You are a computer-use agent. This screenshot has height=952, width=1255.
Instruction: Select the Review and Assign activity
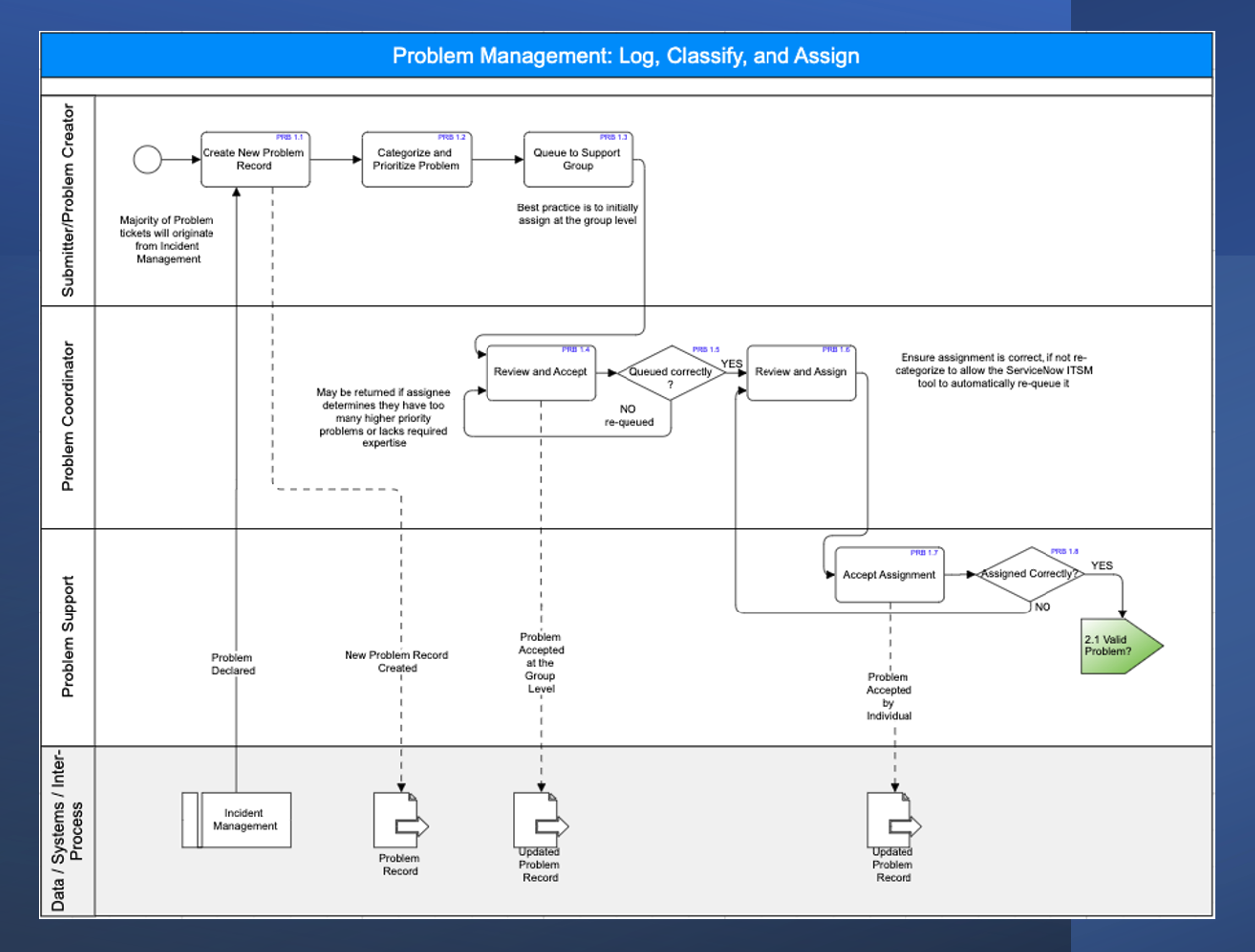pos(800,372)
